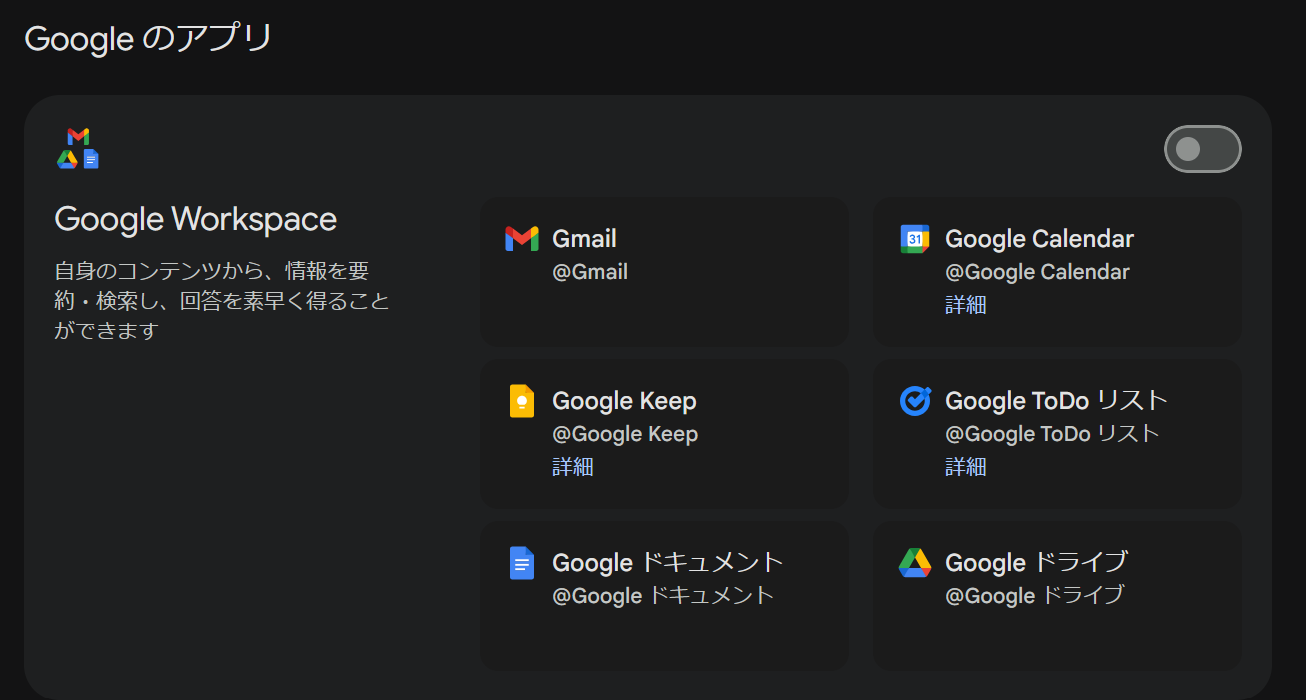Viewport: 1306px width, 700px height.
Task: Click the Gmail icon
Action: click(522, 238)
